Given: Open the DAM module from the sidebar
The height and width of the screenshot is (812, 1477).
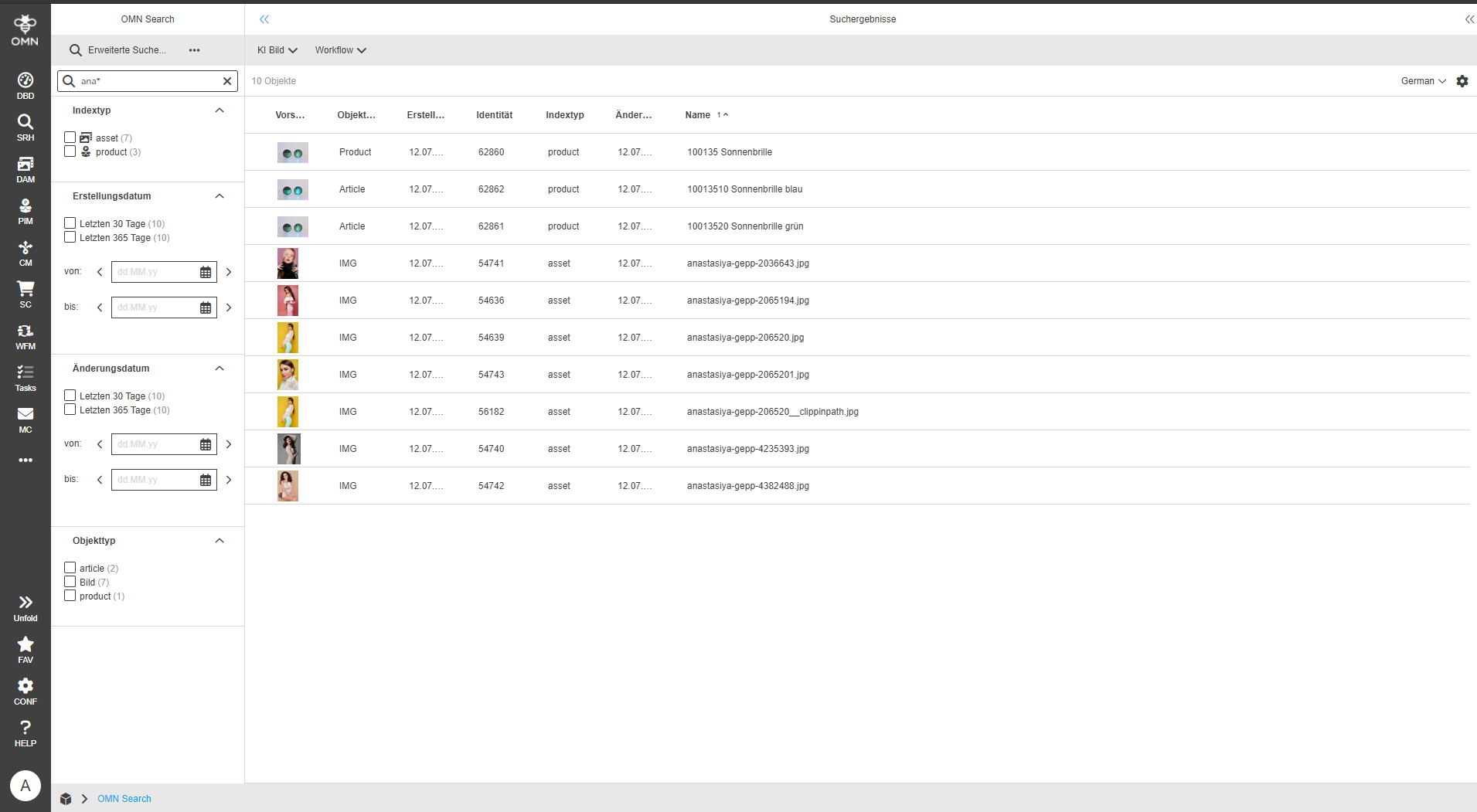Looking at the screenshot, I should 25,168.
